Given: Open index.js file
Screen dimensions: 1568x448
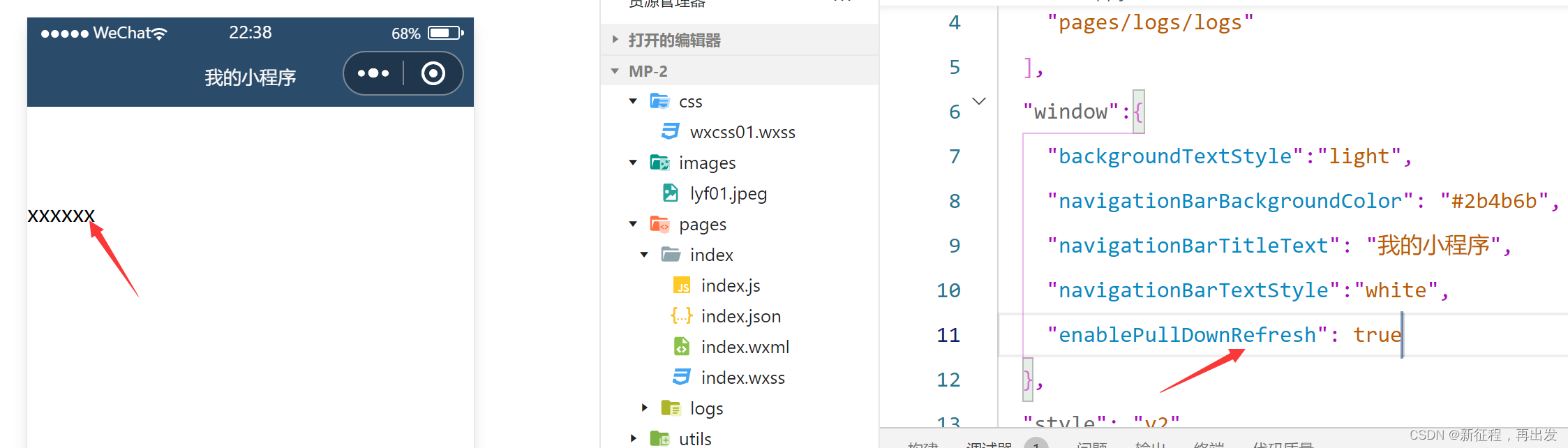Looking at the screenshot, I should coord(731,285).
